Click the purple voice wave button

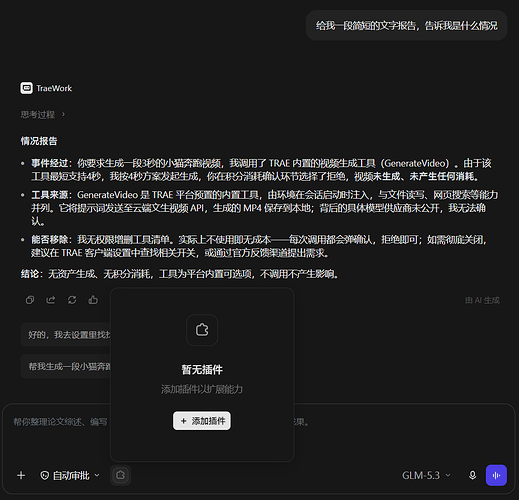coord(496,475)
